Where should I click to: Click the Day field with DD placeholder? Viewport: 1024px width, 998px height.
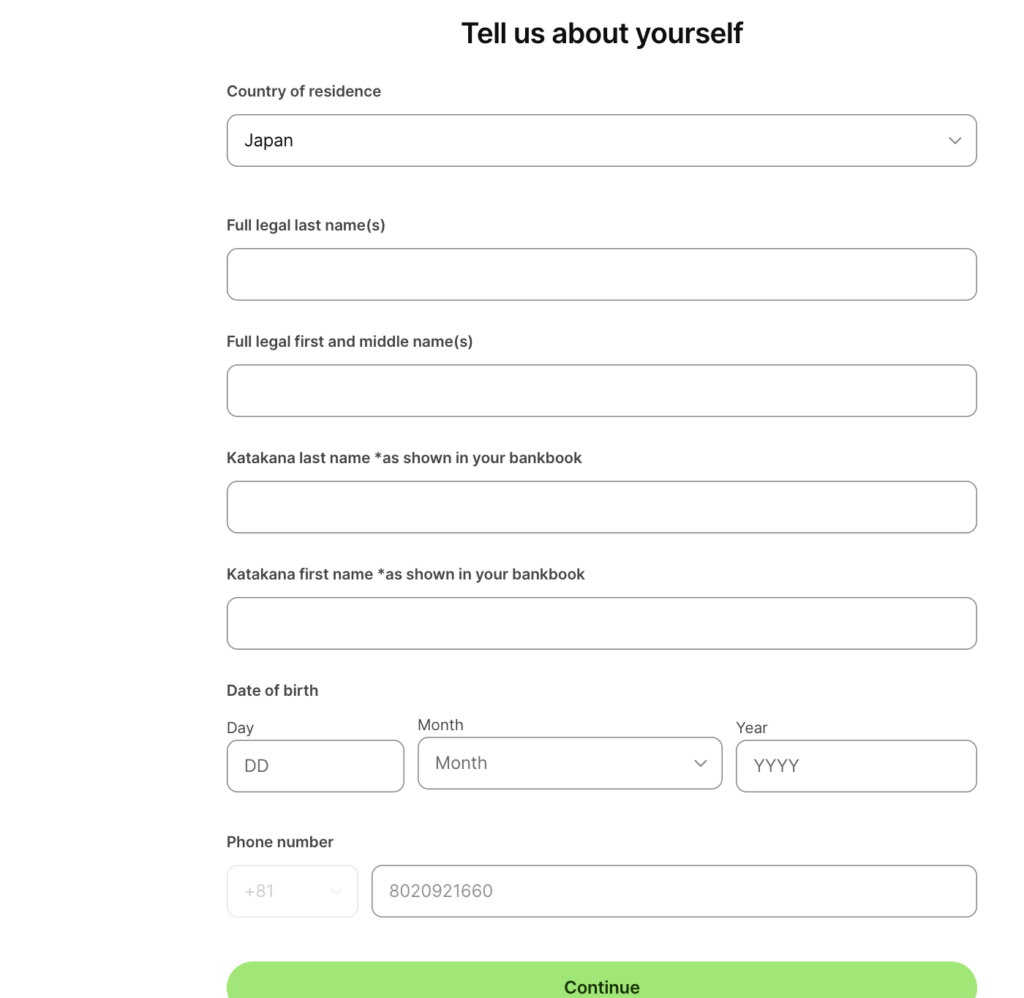click(315, 765)
